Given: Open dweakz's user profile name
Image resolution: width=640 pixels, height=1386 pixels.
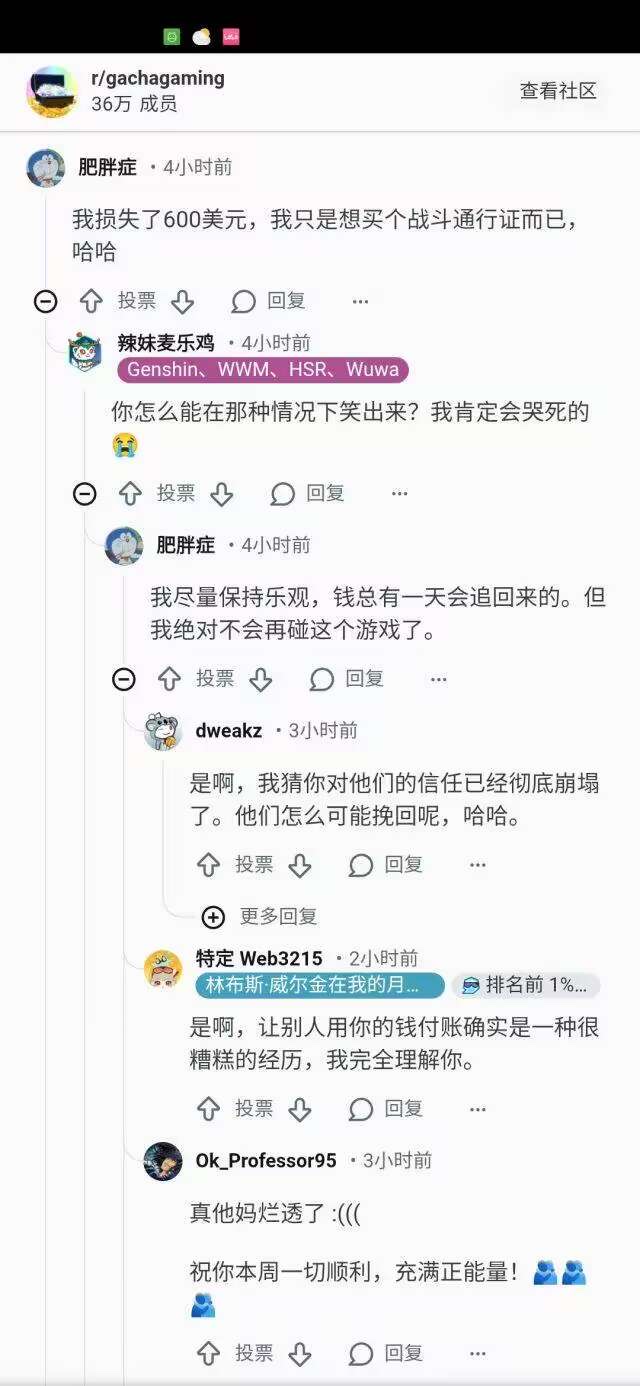Looking at the screenshot, I should point(229,731).
